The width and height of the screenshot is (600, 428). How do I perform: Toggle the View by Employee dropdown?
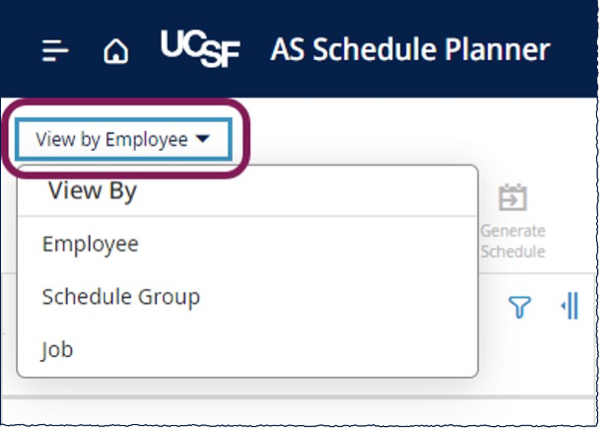(x=124, y=139)
